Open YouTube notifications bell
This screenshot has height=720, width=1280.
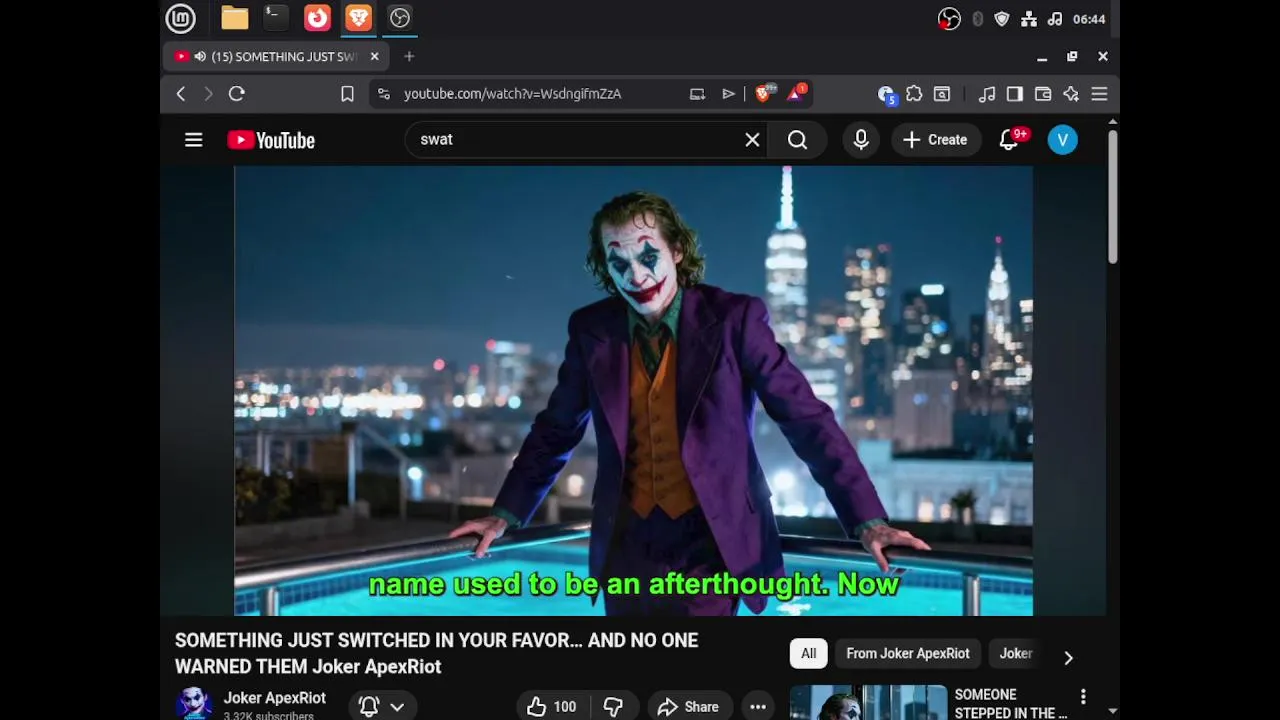pos(1010,140)
